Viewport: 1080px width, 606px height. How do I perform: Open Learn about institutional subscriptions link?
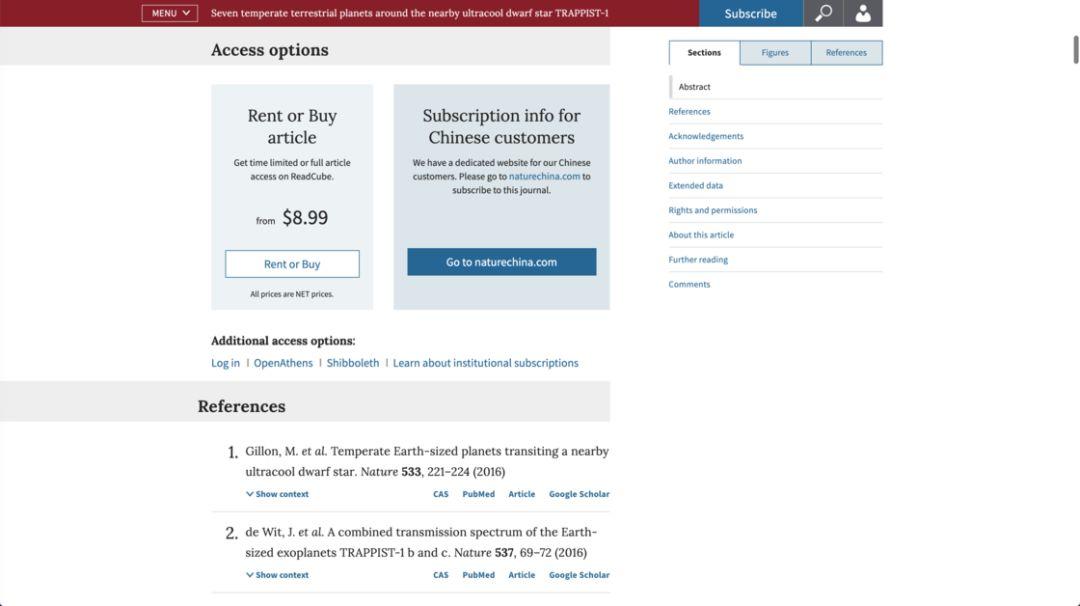[x=486, y=363]
